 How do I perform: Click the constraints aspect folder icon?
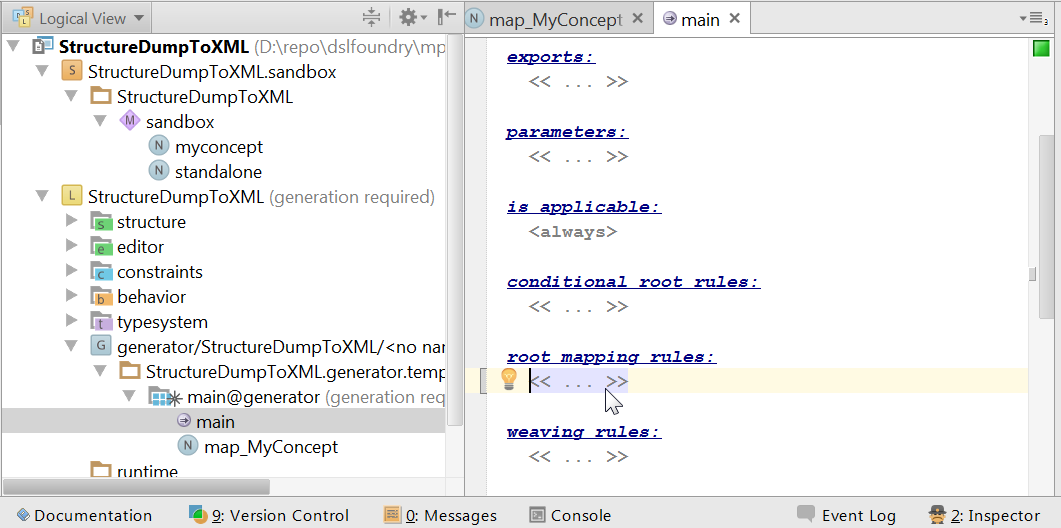point(101,271)
